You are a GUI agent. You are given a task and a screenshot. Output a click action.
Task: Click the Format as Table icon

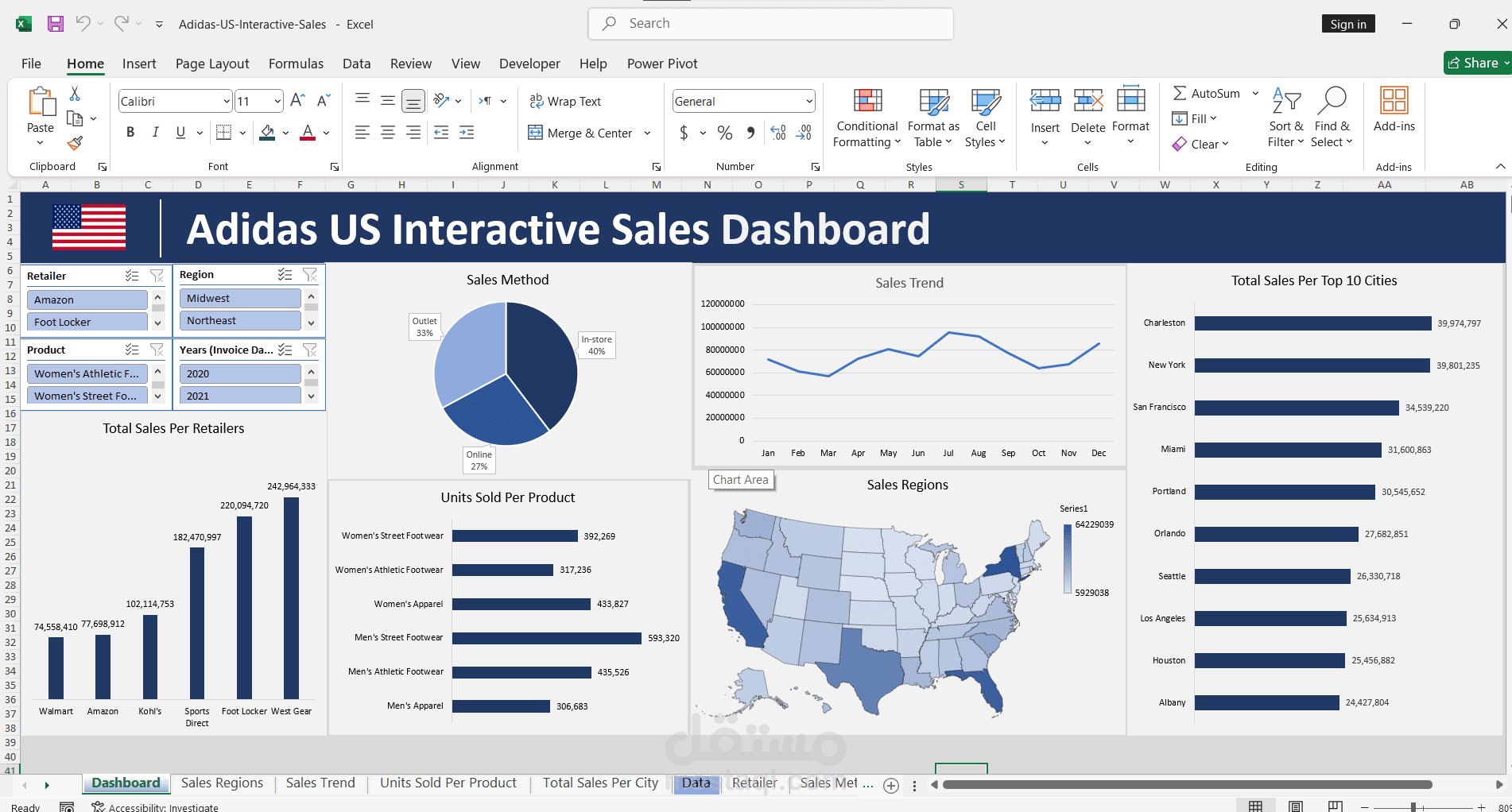pyautogui.click(x=934, y=101)
